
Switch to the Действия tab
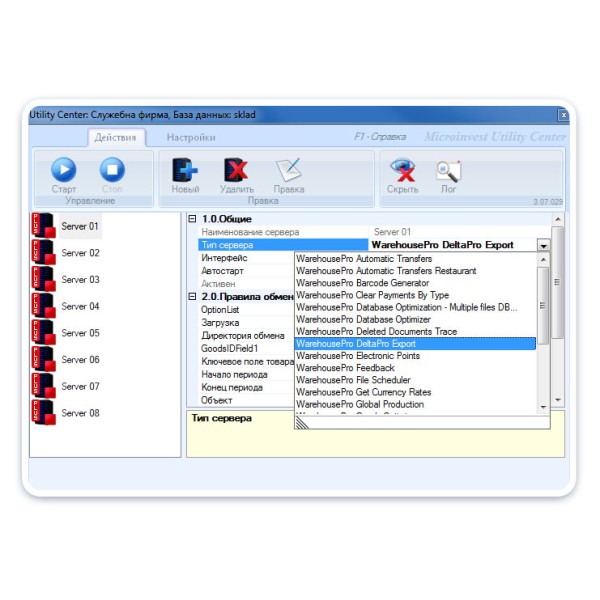116,137
